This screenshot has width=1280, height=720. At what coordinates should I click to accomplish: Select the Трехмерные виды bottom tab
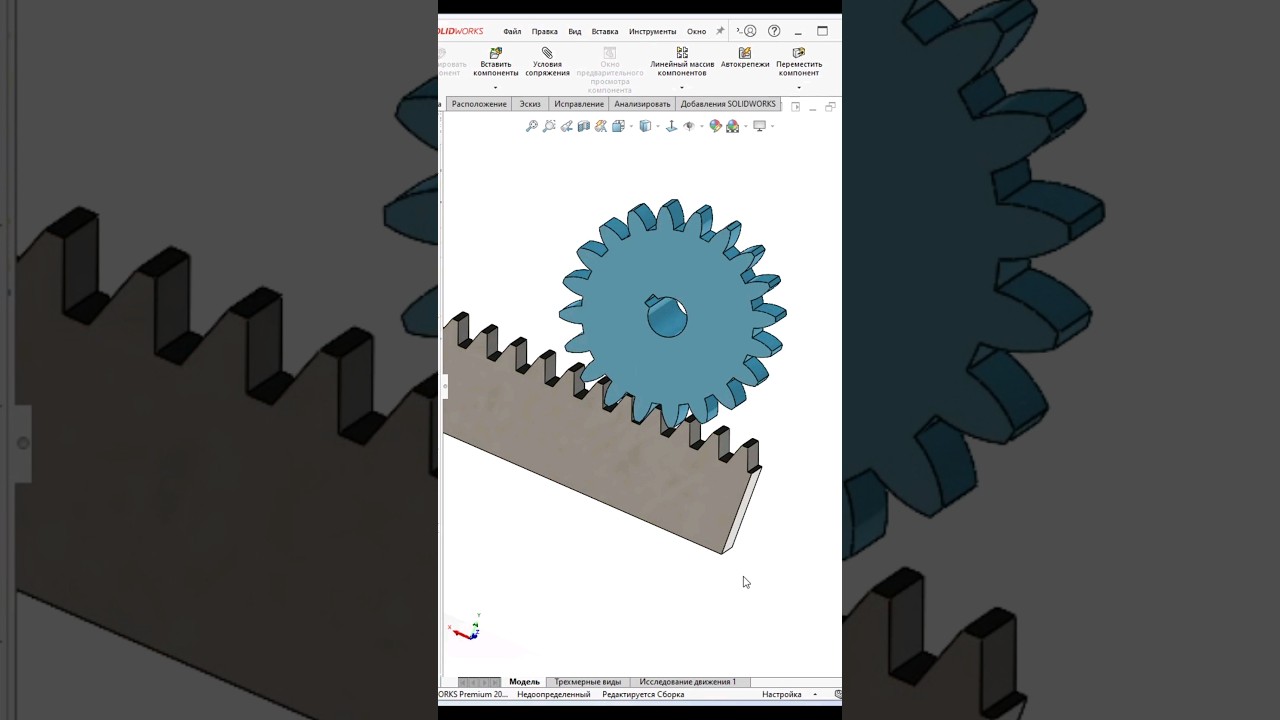(588, 682)
